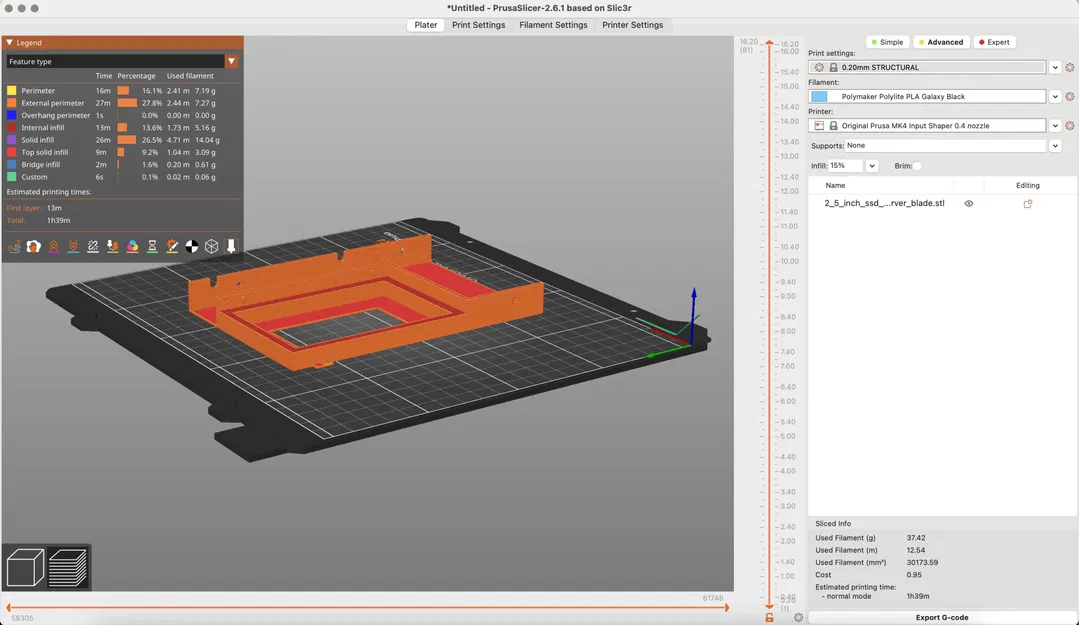Open the Feature type dropdown
Screen dimensions: 1079x625
click(x=231, y=61)
